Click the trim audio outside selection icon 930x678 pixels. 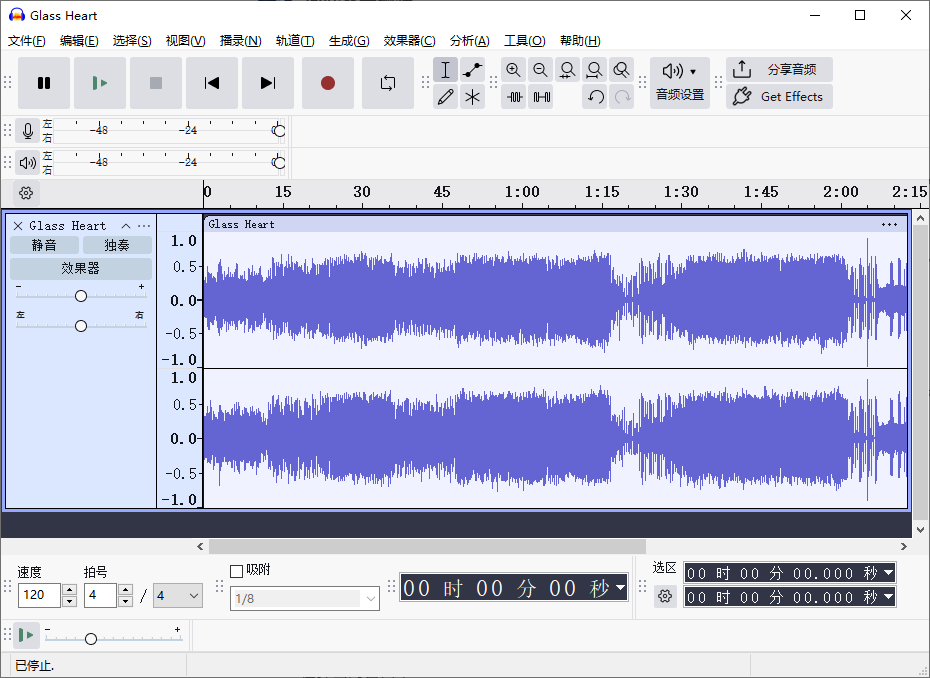click(513, 96)
